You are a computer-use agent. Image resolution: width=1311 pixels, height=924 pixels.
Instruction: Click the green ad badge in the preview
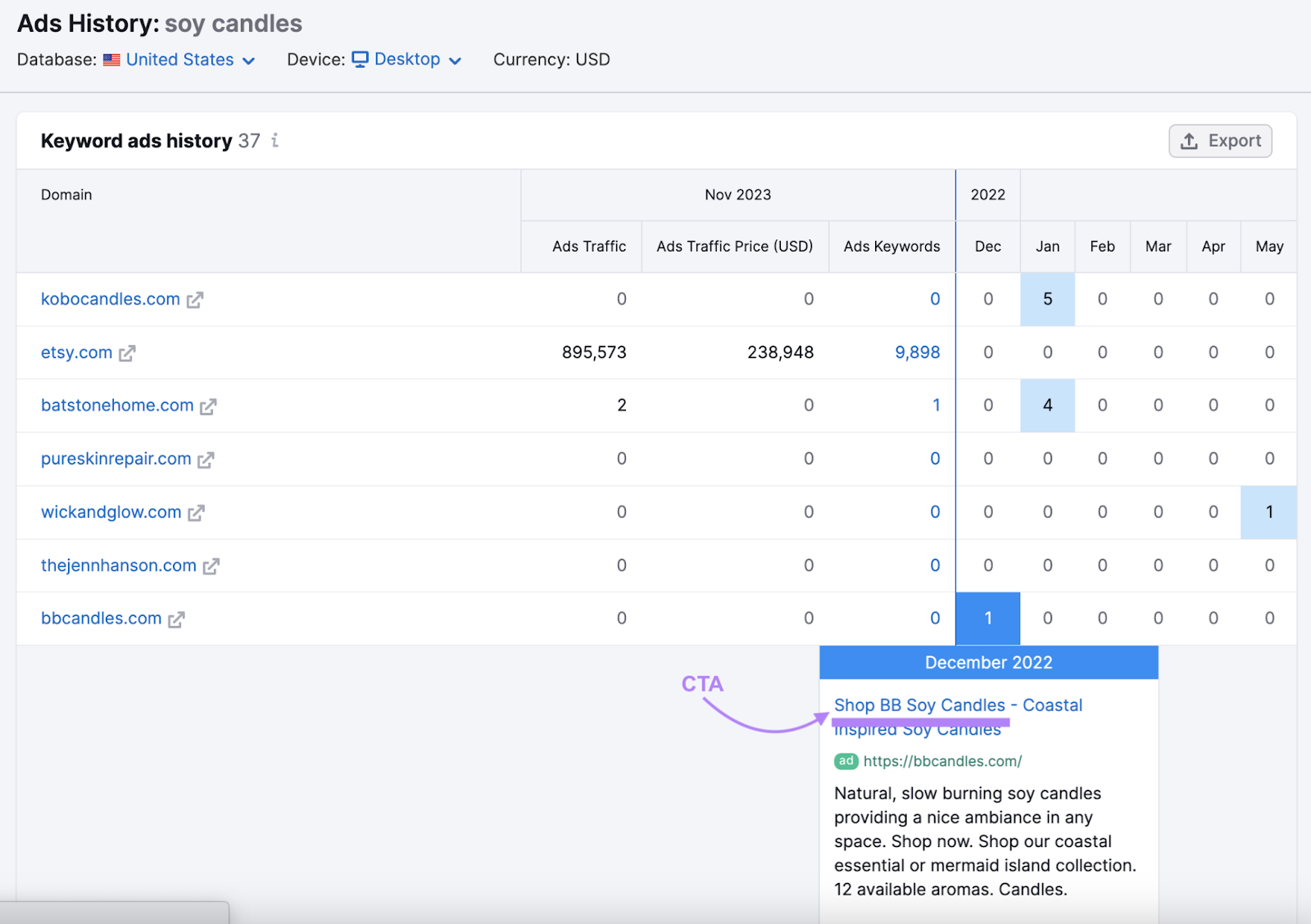tap(845, 761)
